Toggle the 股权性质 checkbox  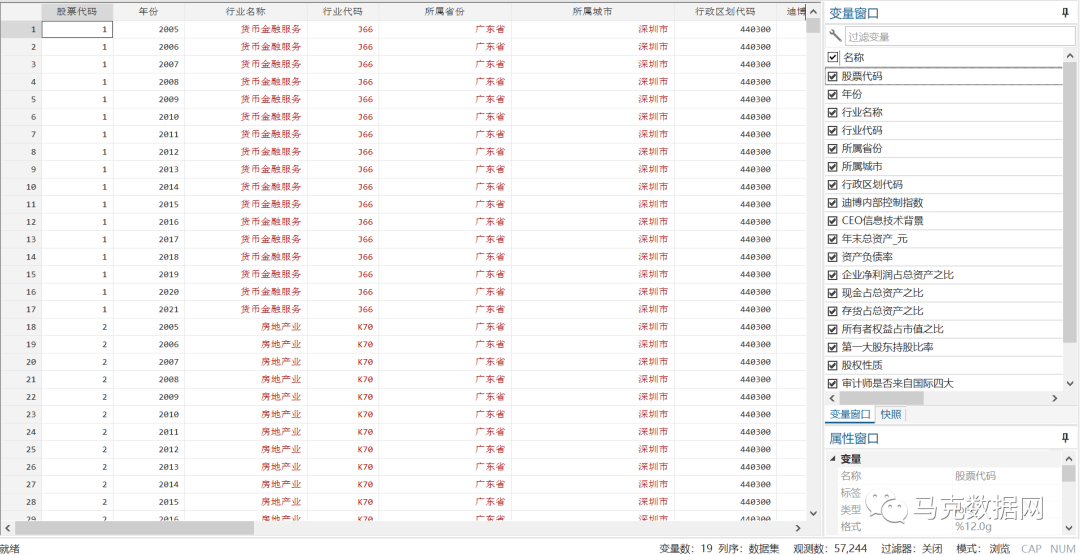tap(833, 365)
